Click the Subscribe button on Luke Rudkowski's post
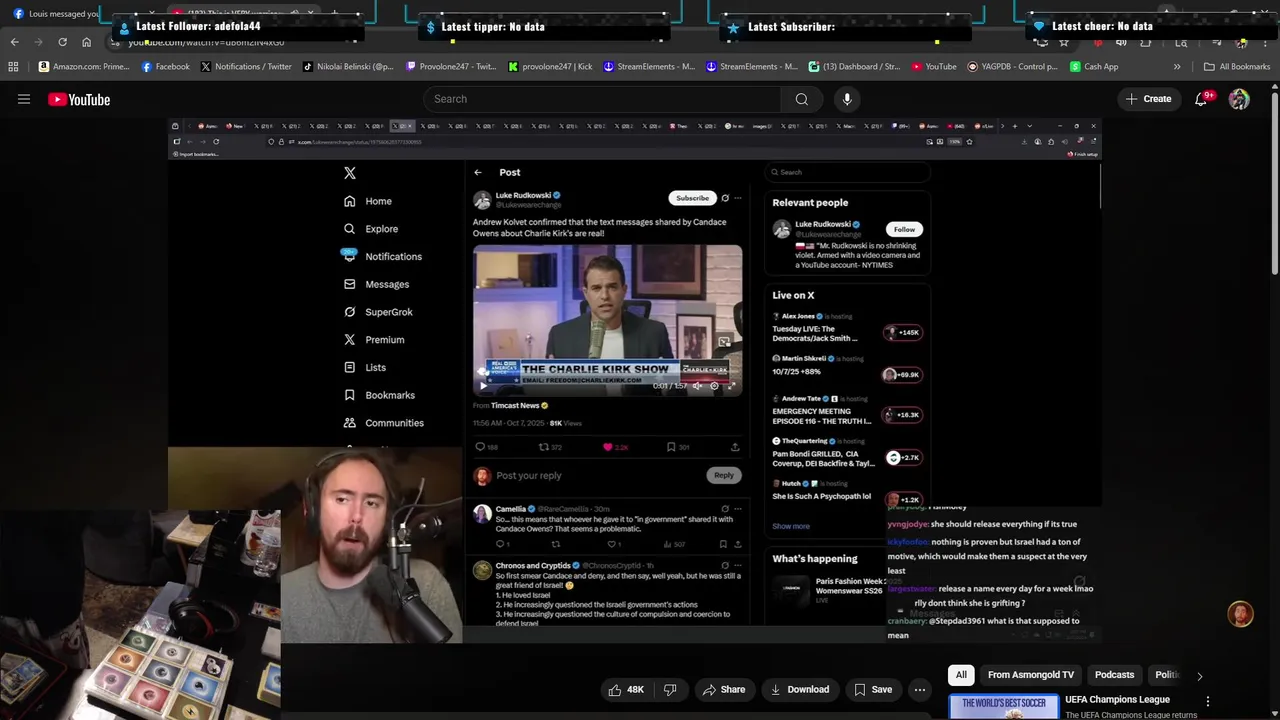 coord(692,198)
